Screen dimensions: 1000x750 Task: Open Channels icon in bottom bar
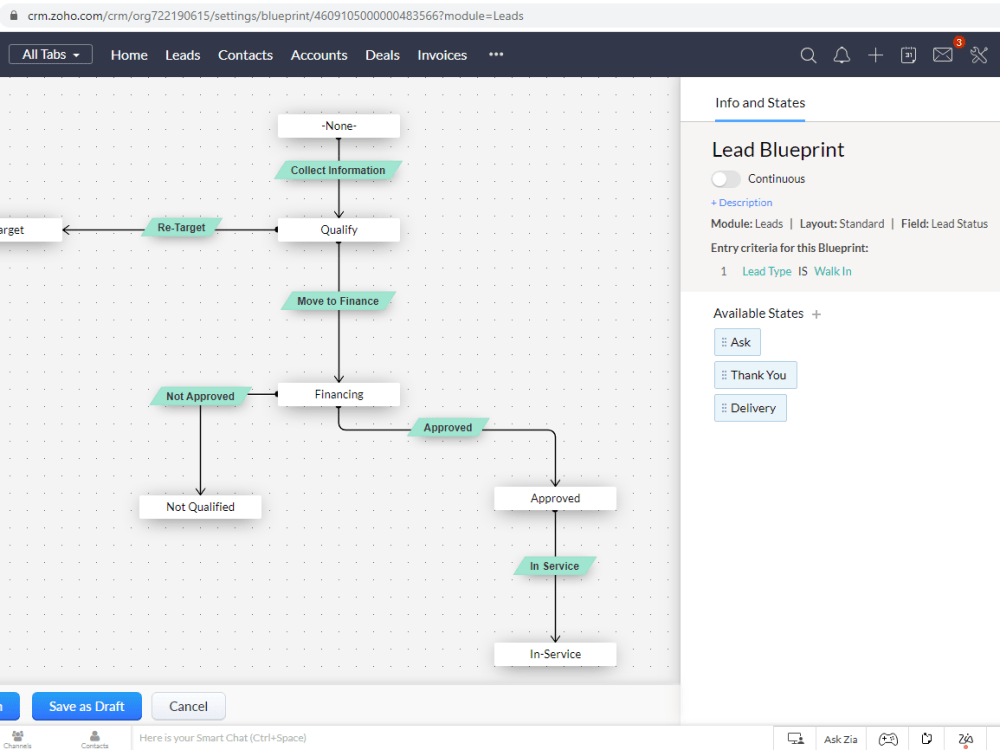click(17, 739)
